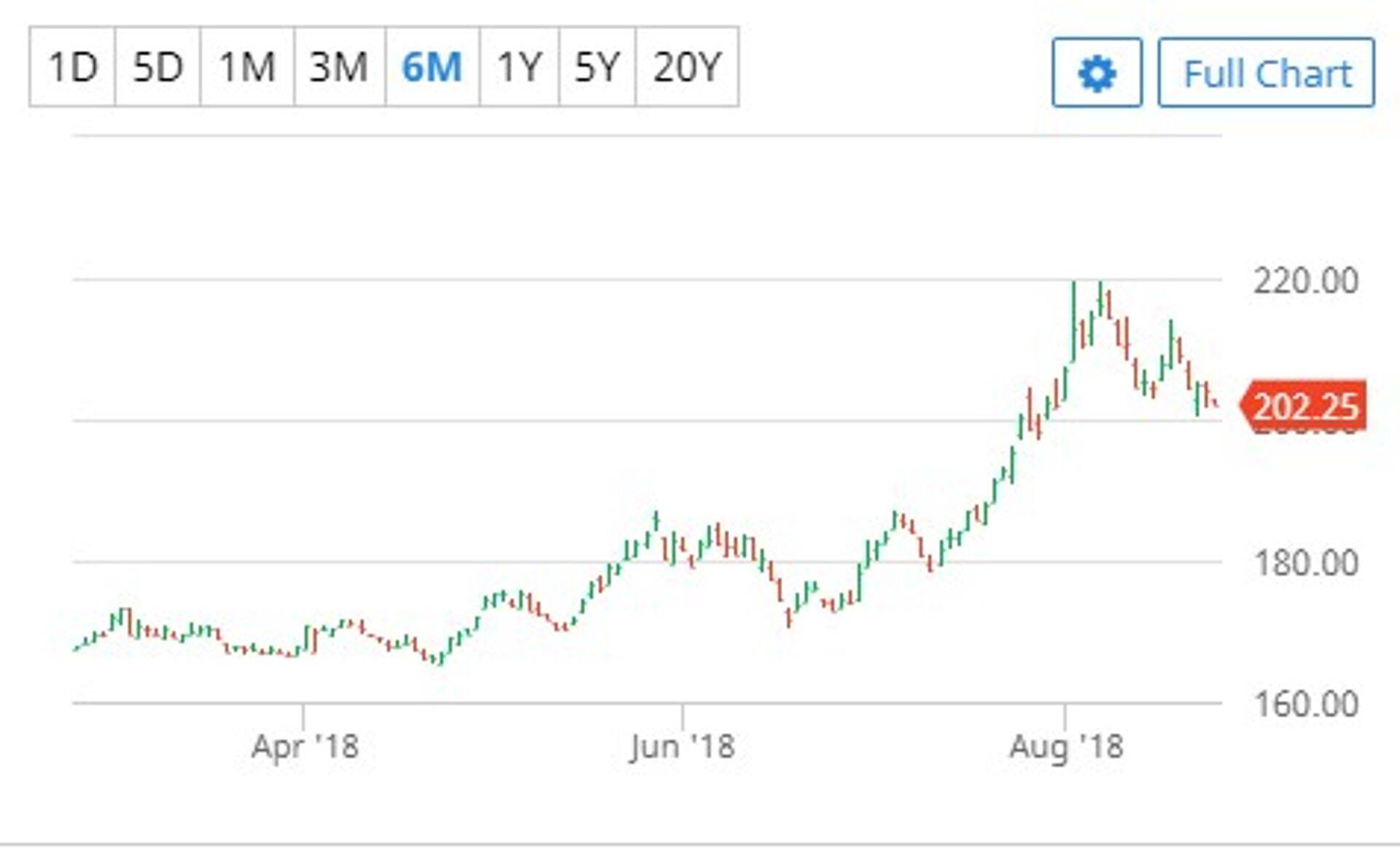Open the Full Chart button
This screenshot has height=856, width=1400.
(x=1267, y=73)
